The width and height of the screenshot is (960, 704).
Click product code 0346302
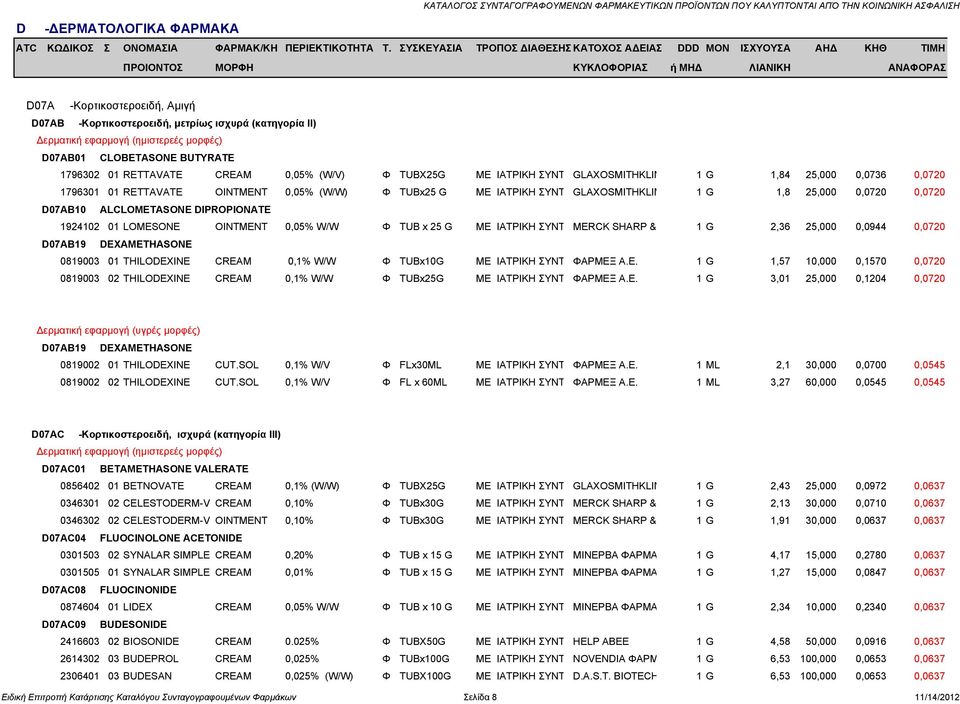click(80, 521)
